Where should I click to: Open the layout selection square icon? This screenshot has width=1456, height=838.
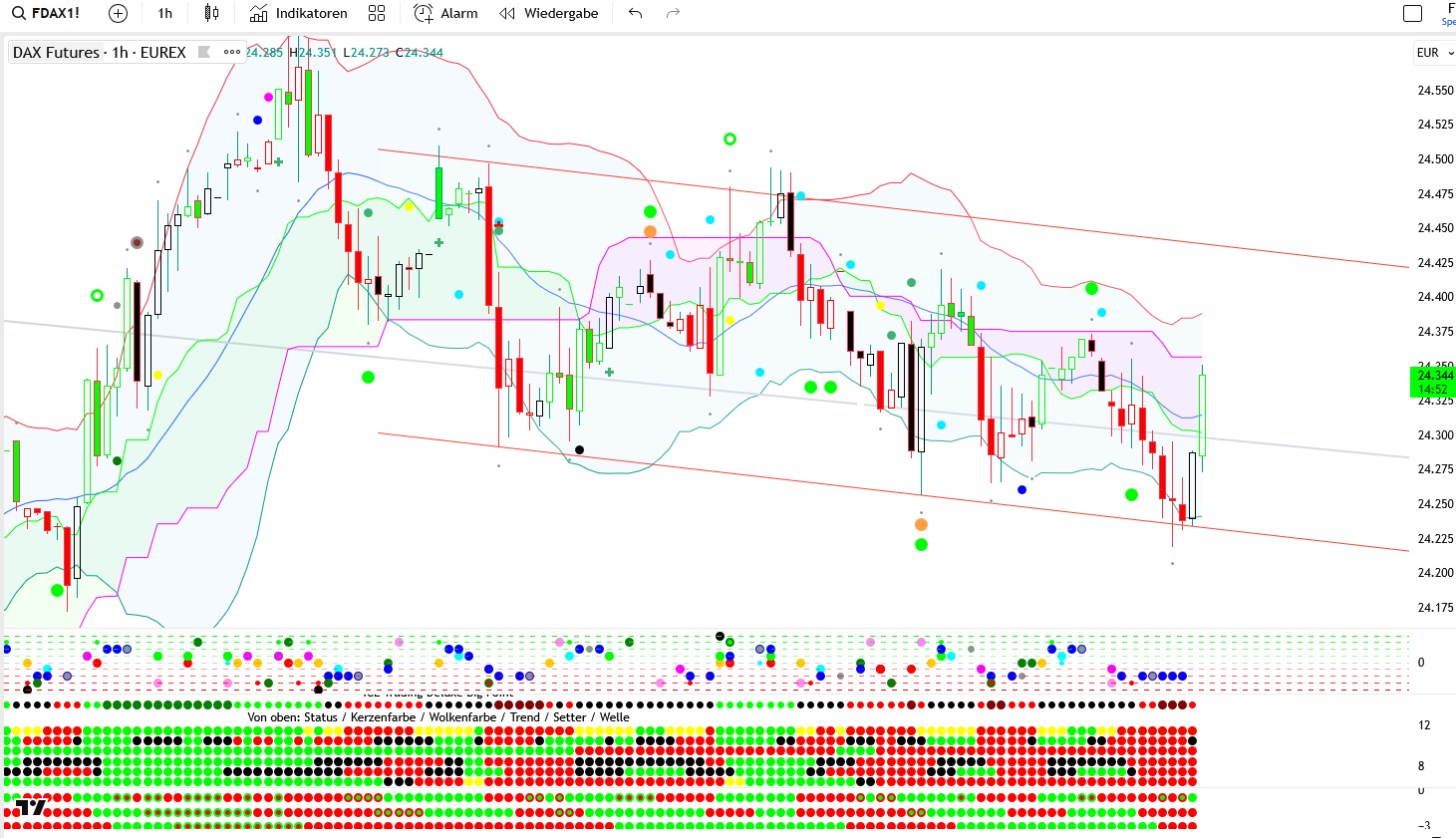tap(1412, 13)
